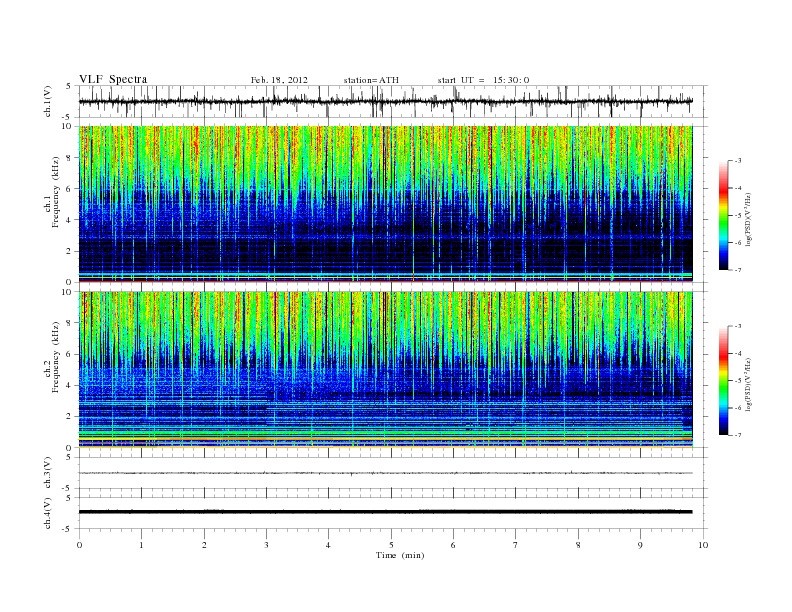Select the "start UT = 15:30:0" text
This screenshot has width=792, height=612.
coord(483,80)
